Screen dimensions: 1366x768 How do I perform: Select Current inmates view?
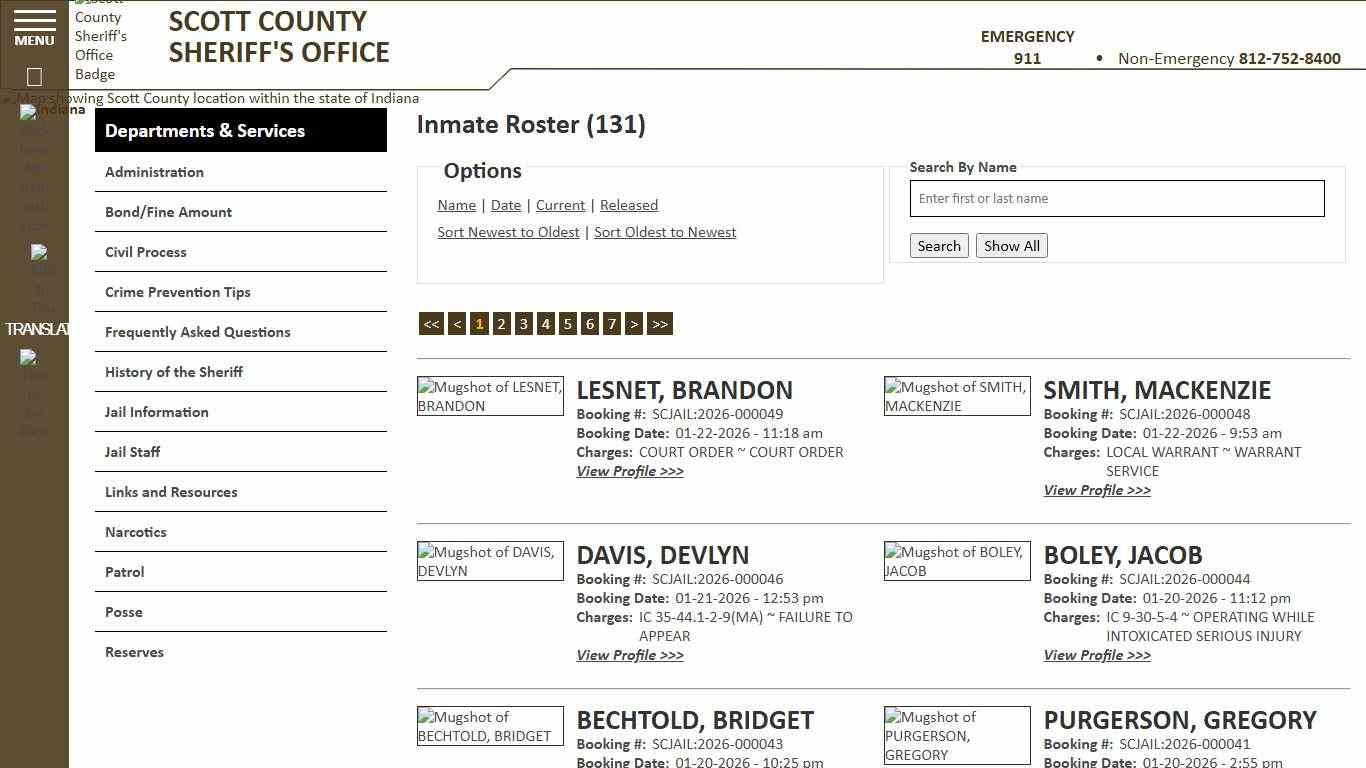[560, 205]
